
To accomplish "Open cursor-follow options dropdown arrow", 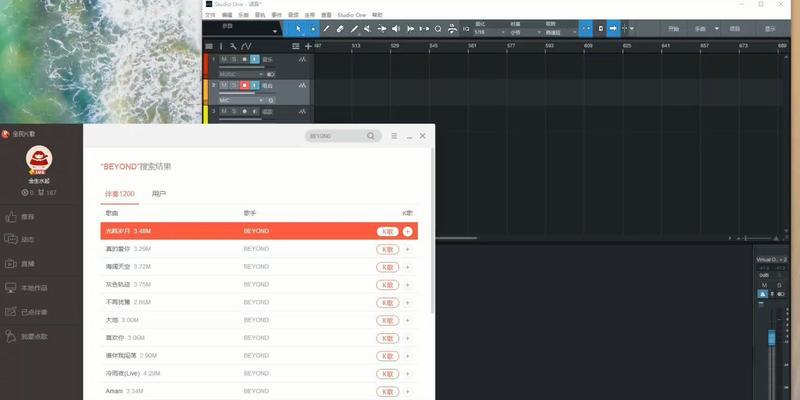I will tap(632, 29).
